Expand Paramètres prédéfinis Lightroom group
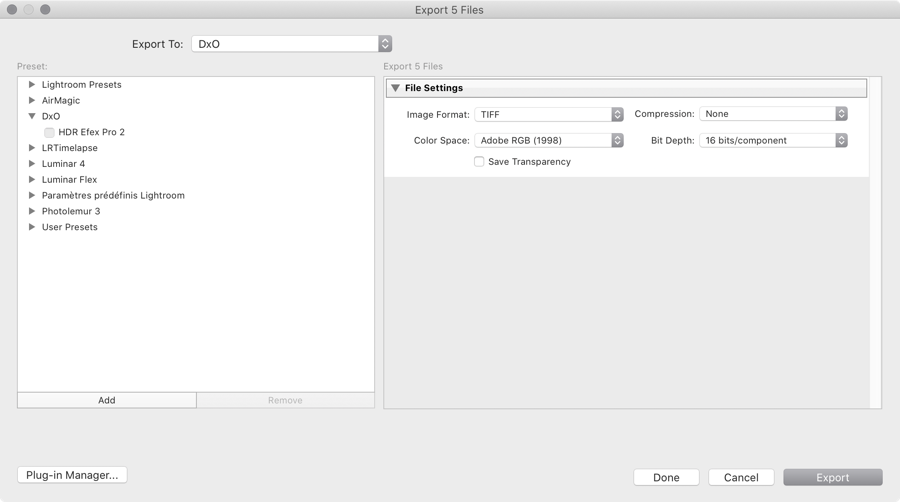The width and height of the screenshot is (900, 502). point(32,195)
